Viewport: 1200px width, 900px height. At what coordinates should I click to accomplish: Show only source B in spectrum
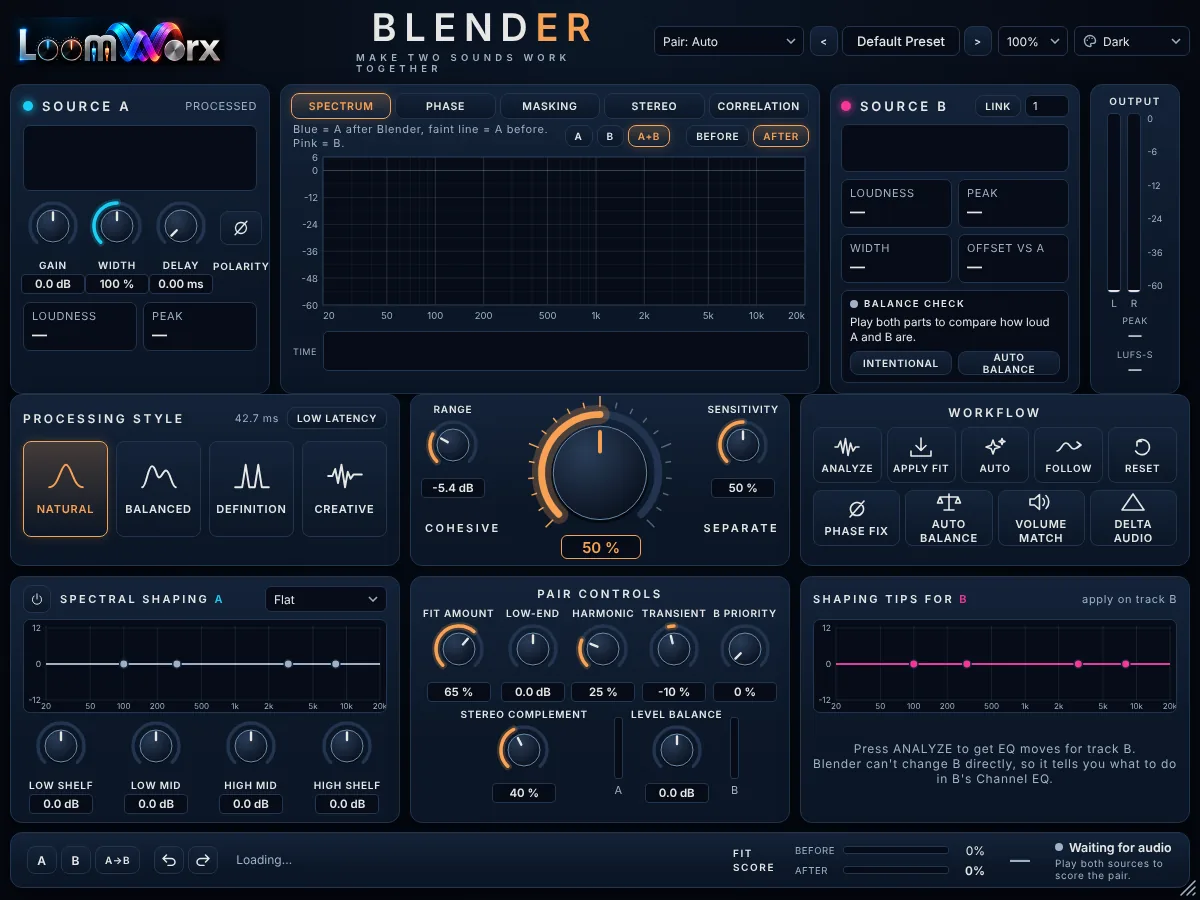(610, 136)
